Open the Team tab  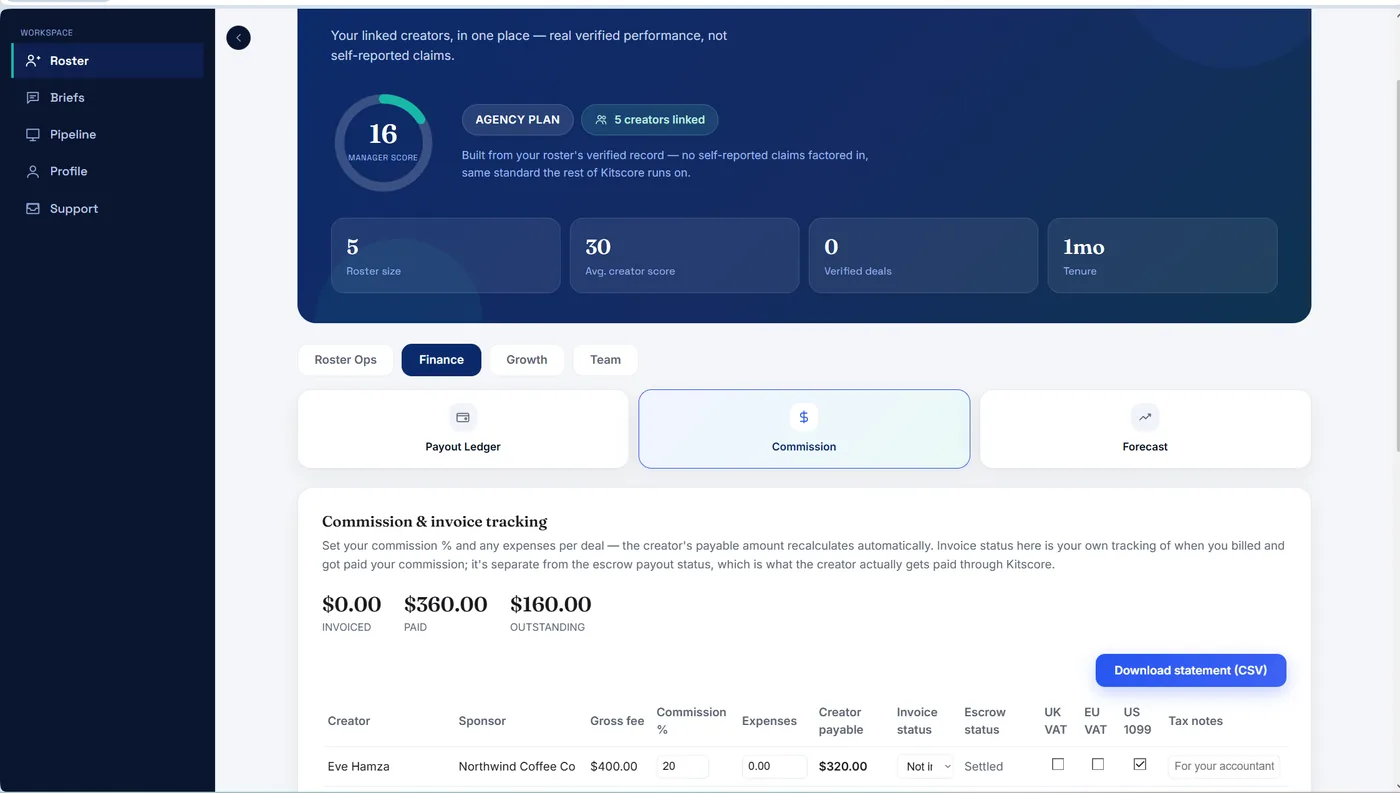pos(605,360)
